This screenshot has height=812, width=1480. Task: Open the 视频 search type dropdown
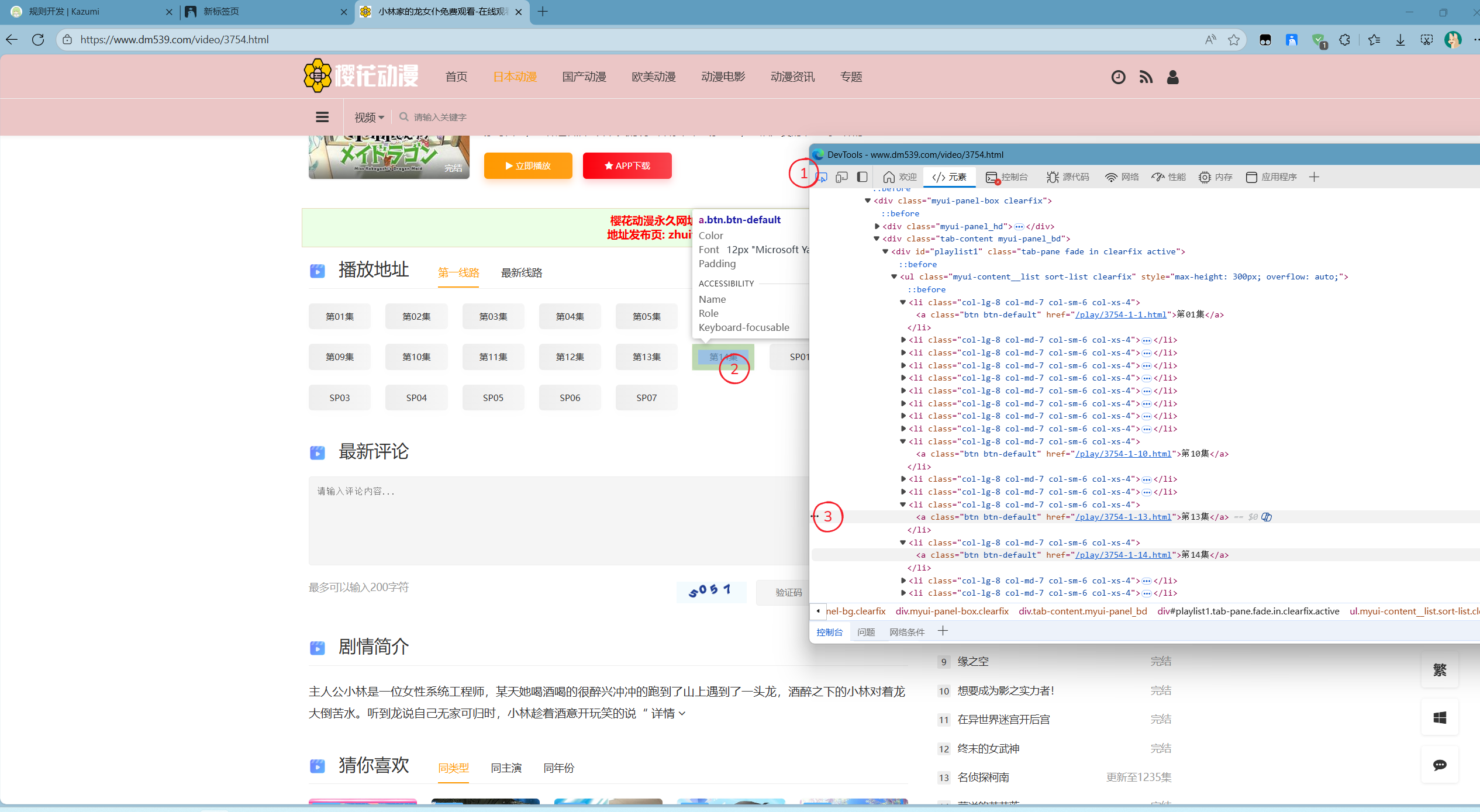(x=369, y=118)
